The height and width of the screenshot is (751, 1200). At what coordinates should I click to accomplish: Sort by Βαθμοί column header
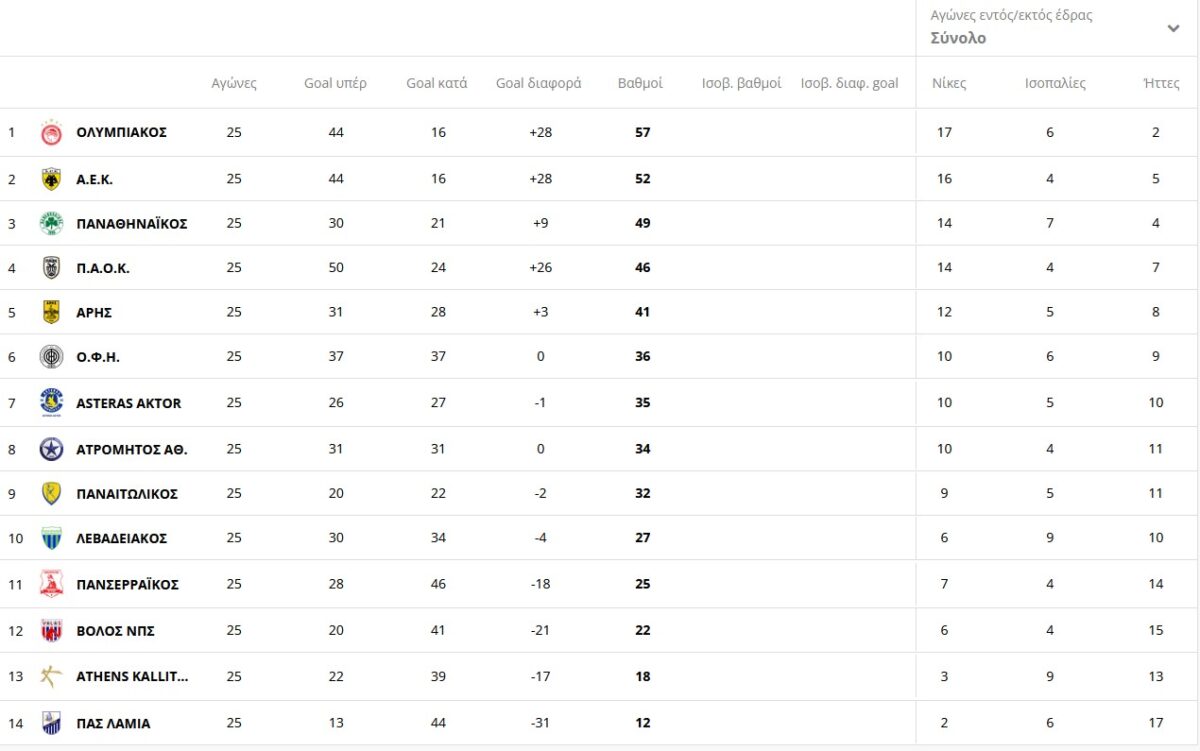click(640, 83)
